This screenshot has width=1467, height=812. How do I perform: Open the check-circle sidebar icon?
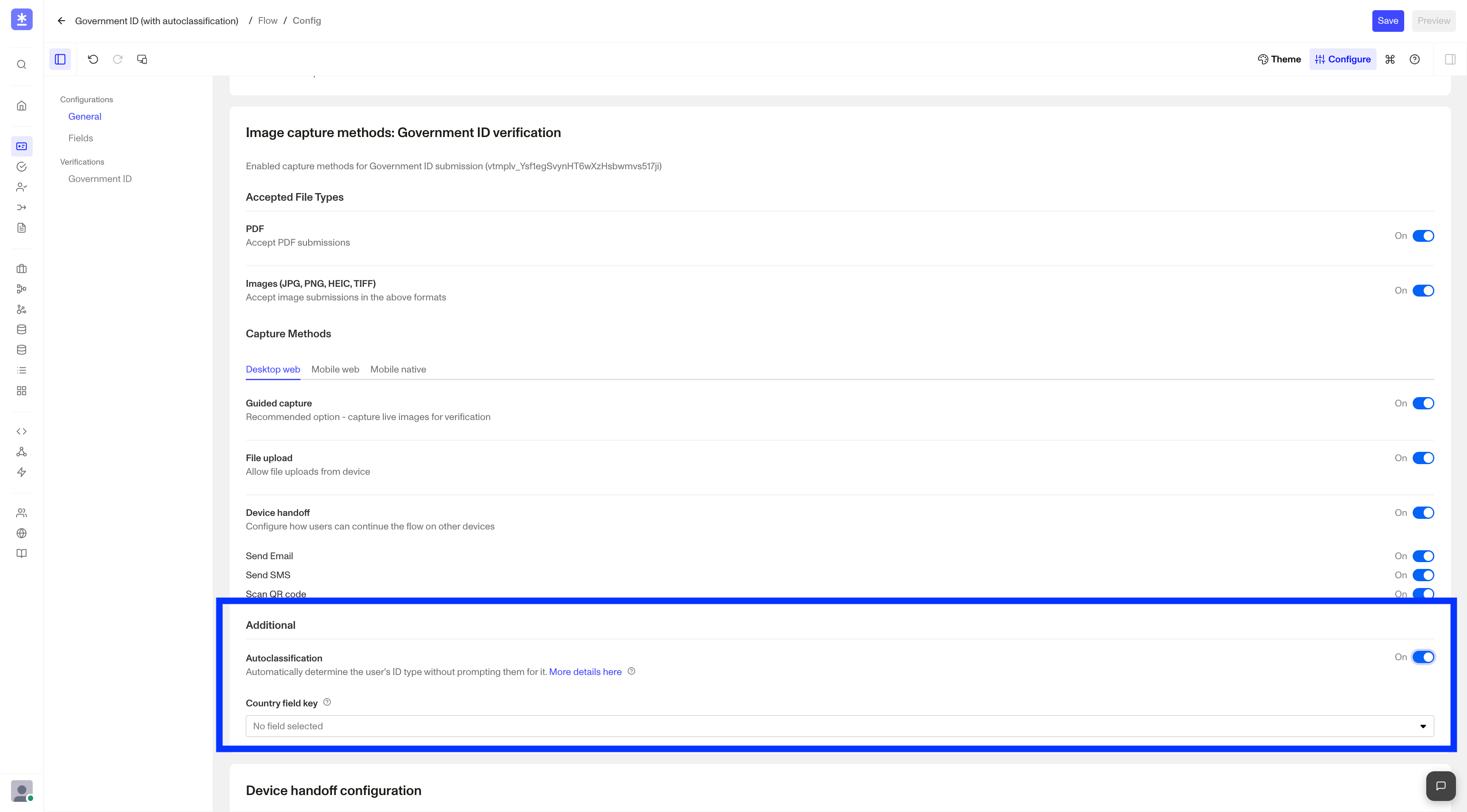[x=22, y=167]
